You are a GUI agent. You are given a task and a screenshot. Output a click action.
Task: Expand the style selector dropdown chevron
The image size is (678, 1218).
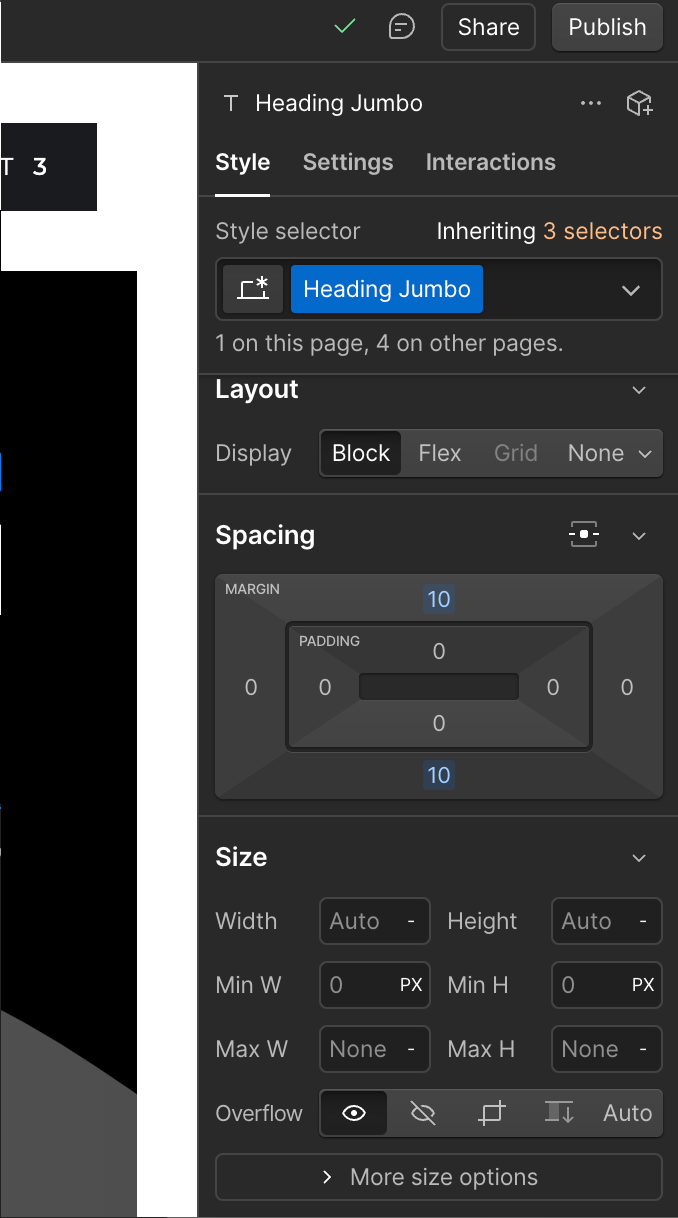coord(631,290)
